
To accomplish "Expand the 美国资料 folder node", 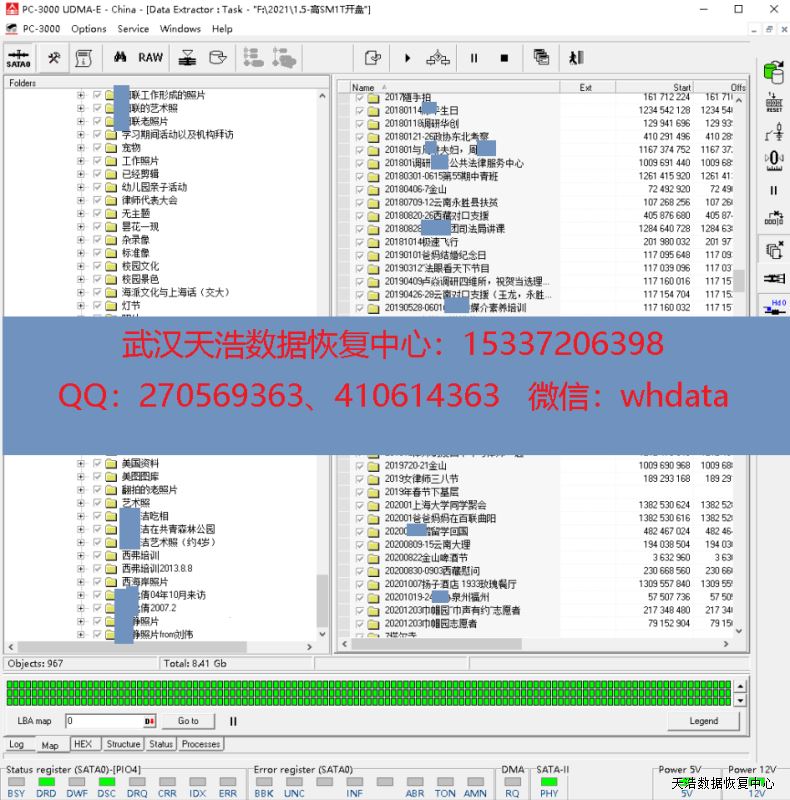I will pos(81,464).
